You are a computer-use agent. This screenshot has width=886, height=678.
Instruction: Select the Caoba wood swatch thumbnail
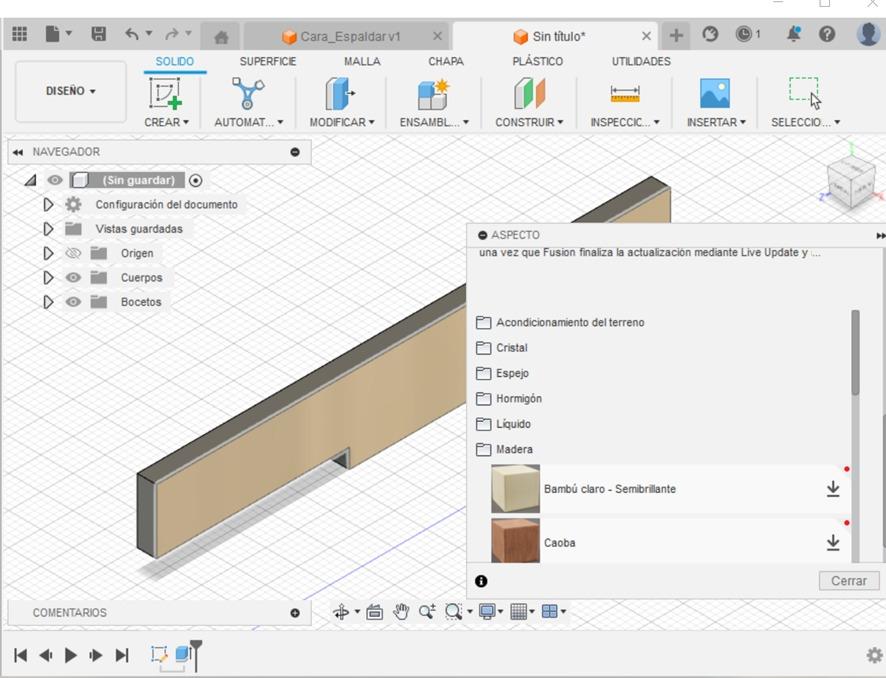tap(515, 541)
